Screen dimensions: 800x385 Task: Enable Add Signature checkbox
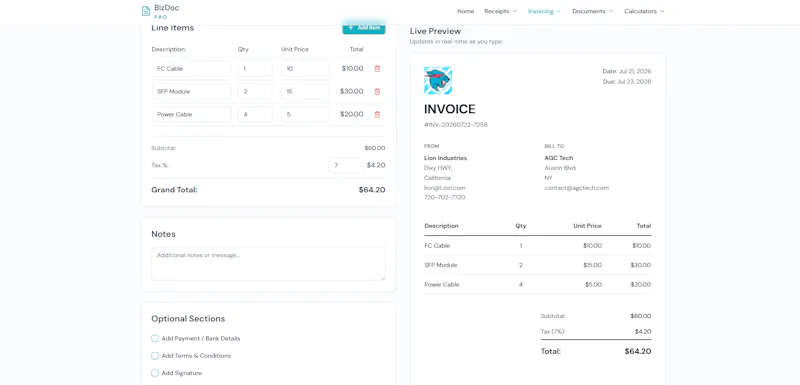point(155,373)
